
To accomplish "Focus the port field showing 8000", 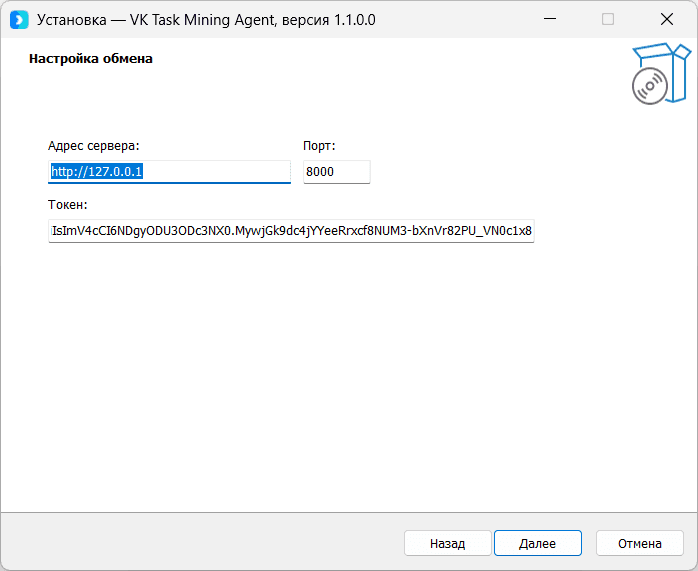I will (337, 172).
